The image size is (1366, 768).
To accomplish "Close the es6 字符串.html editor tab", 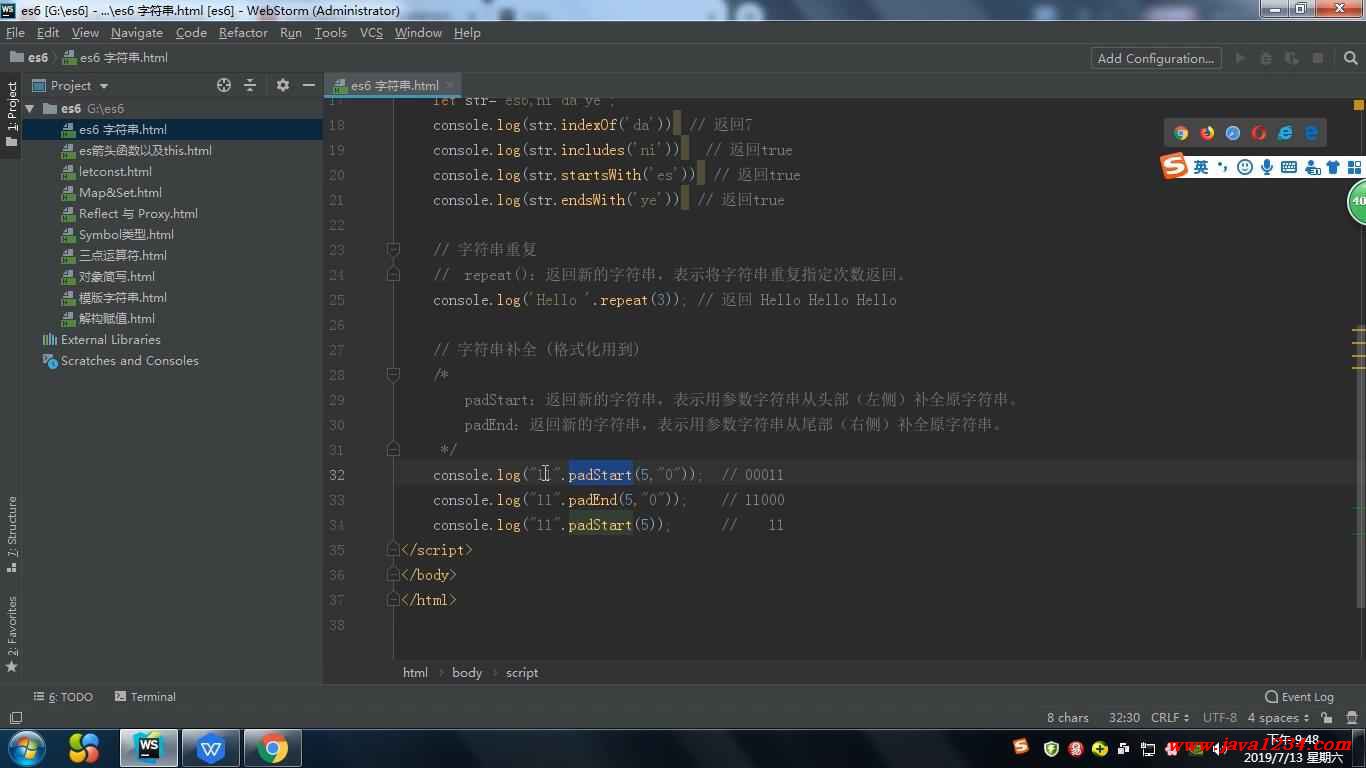I will [451, 85].
